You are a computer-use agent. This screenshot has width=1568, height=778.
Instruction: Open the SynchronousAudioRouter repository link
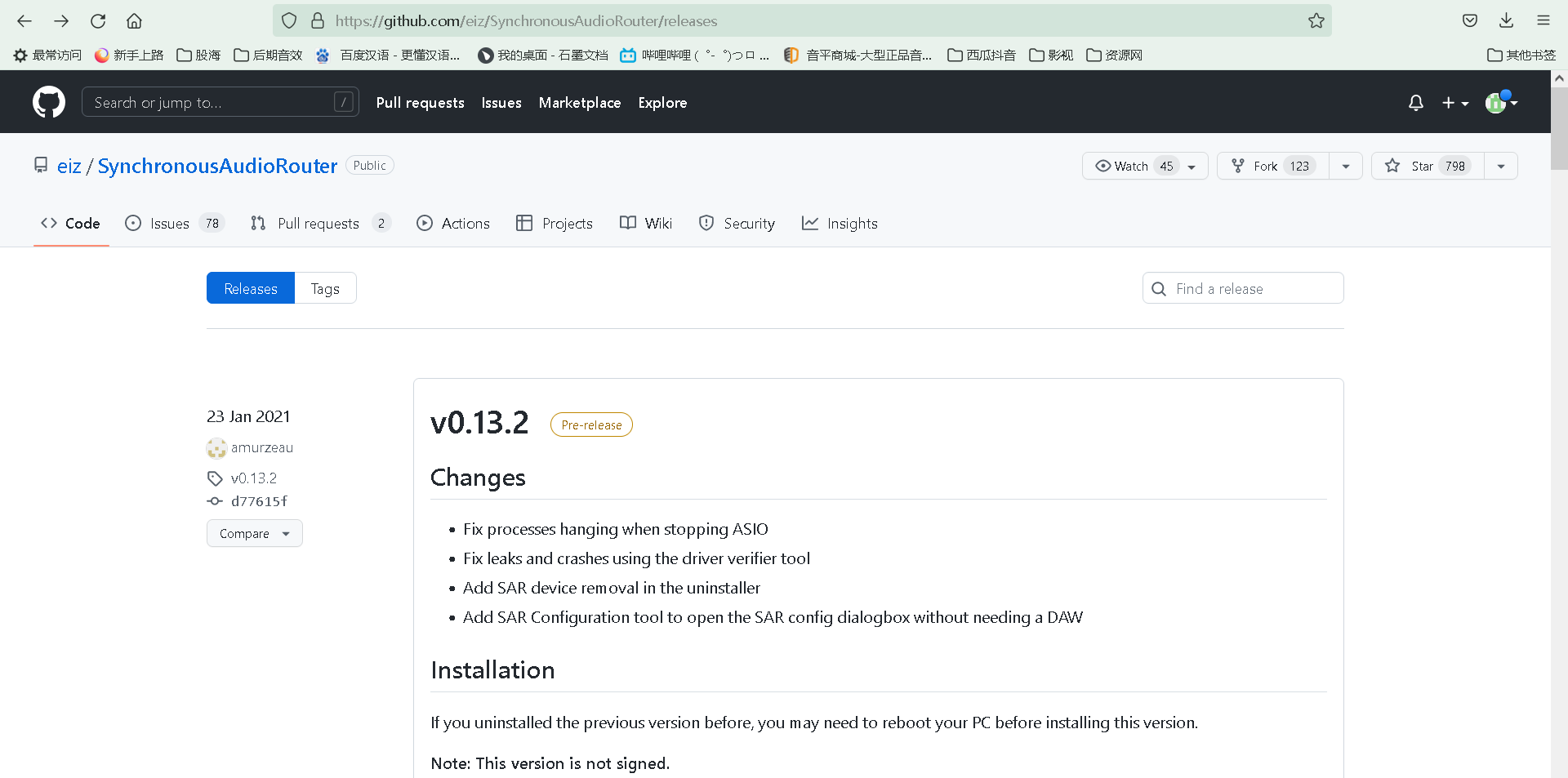(217, 166)
